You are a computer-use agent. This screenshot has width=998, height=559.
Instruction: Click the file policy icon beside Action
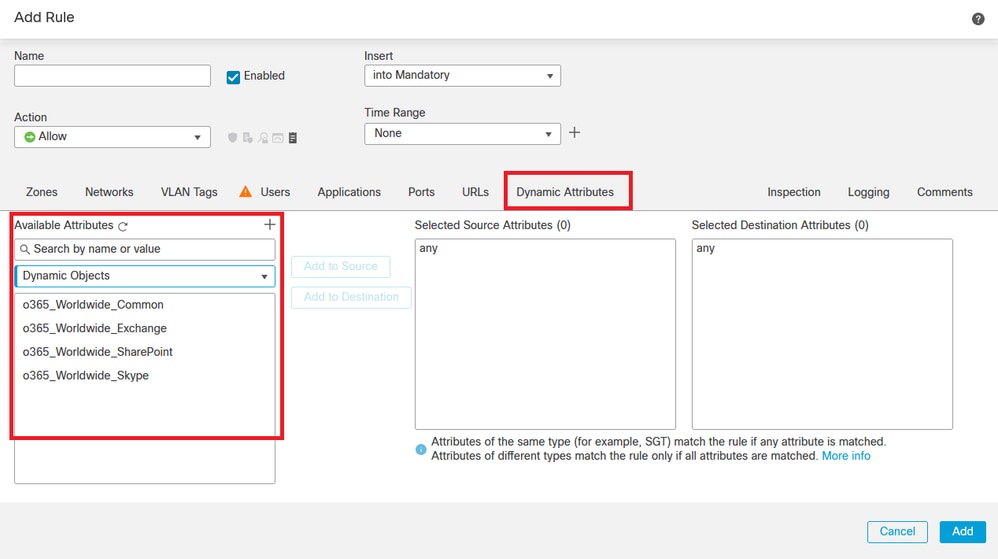(248, 138)
